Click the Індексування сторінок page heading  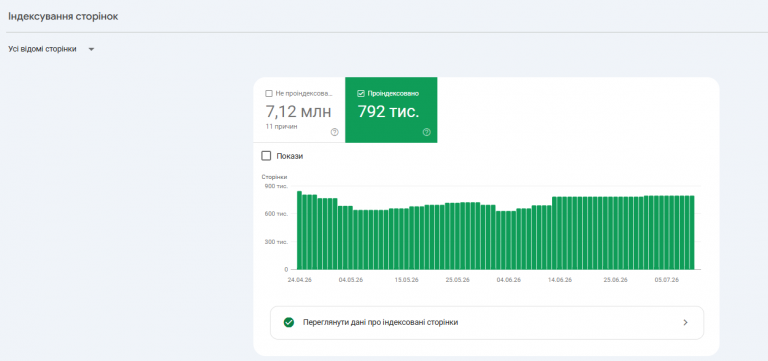63,17
